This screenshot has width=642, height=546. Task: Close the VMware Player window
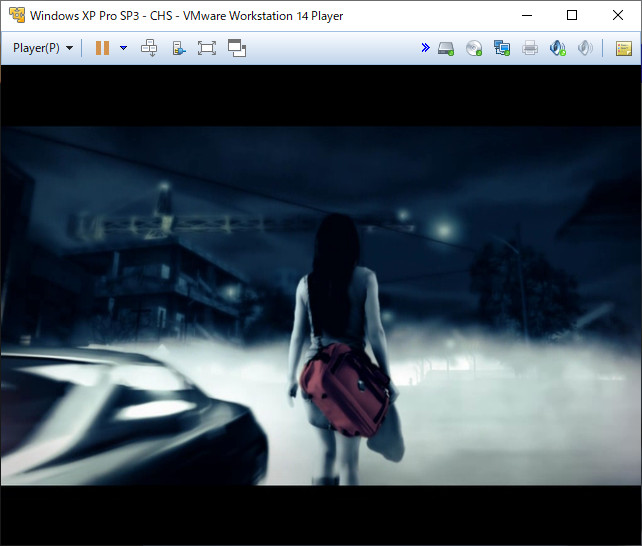coord(618,16)
